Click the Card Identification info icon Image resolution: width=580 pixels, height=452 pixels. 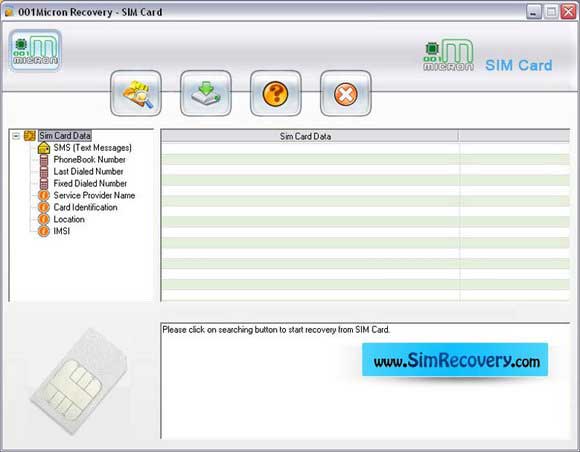(x=44, y=207)
